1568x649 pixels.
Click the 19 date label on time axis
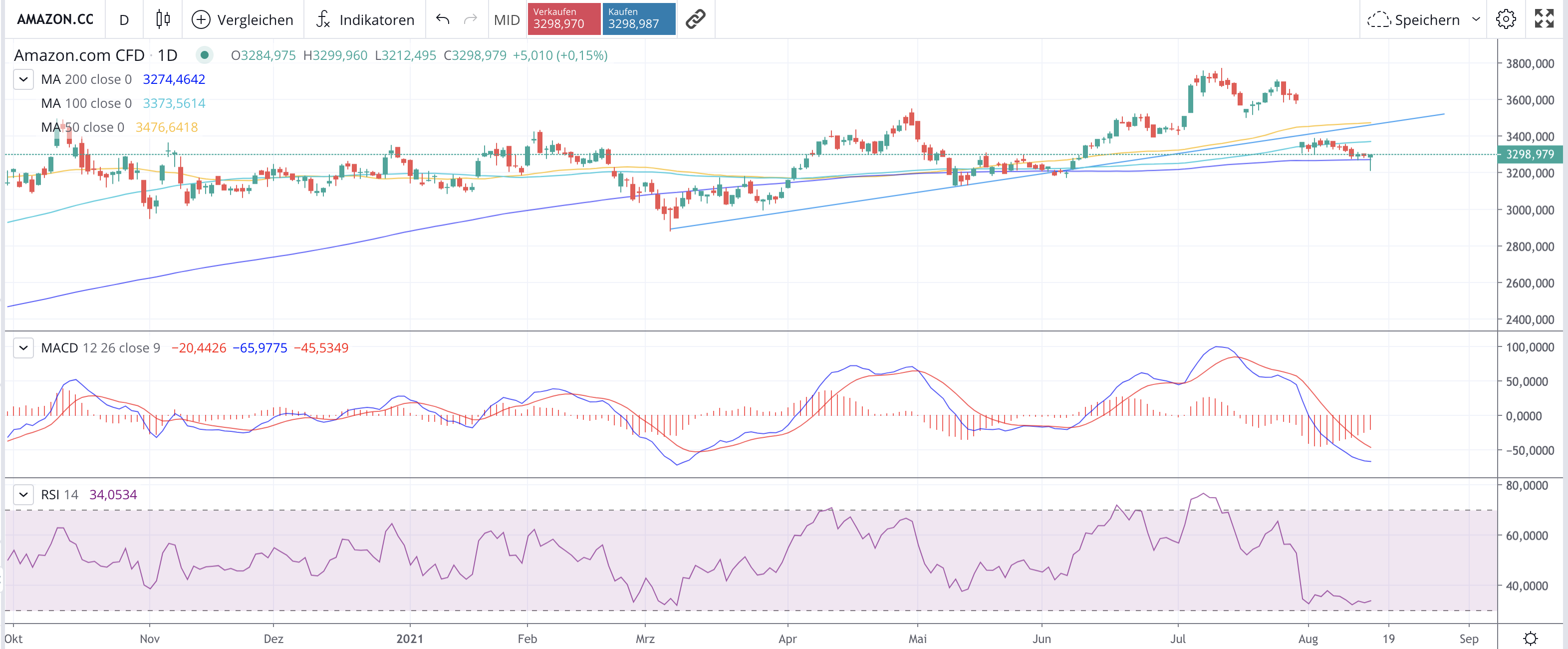pyautogui.click(x=1388, y=639)
